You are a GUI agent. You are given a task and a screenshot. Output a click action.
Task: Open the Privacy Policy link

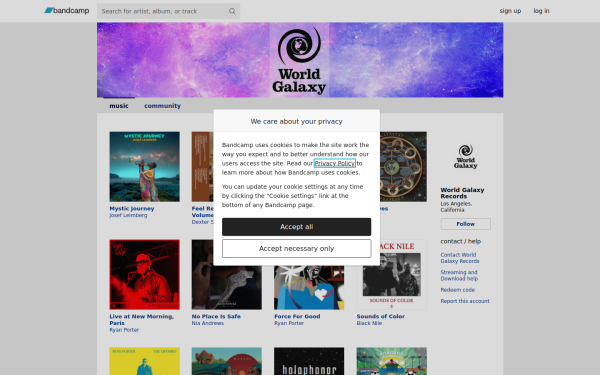[x=334, y=163]
